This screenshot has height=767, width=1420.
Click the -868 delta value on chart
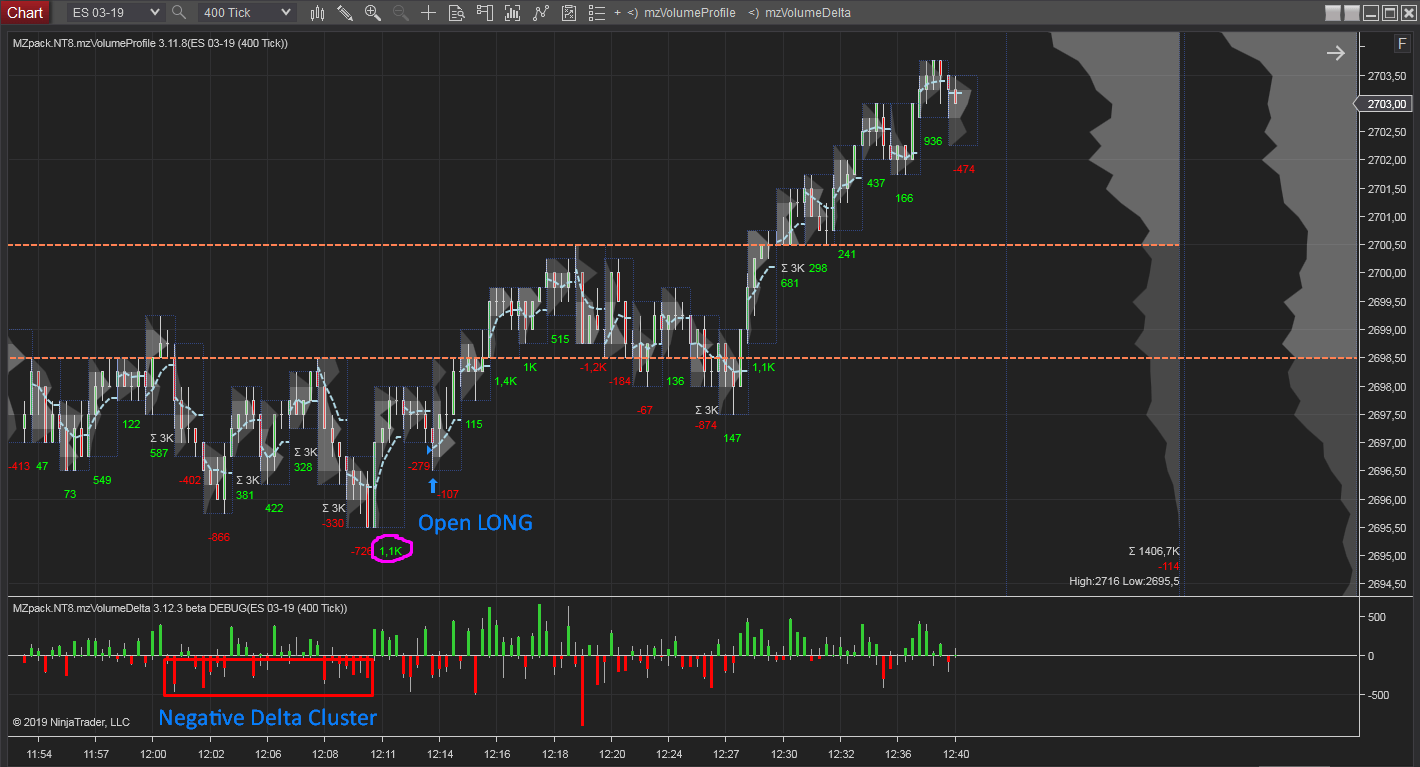[x=219, y=538]
